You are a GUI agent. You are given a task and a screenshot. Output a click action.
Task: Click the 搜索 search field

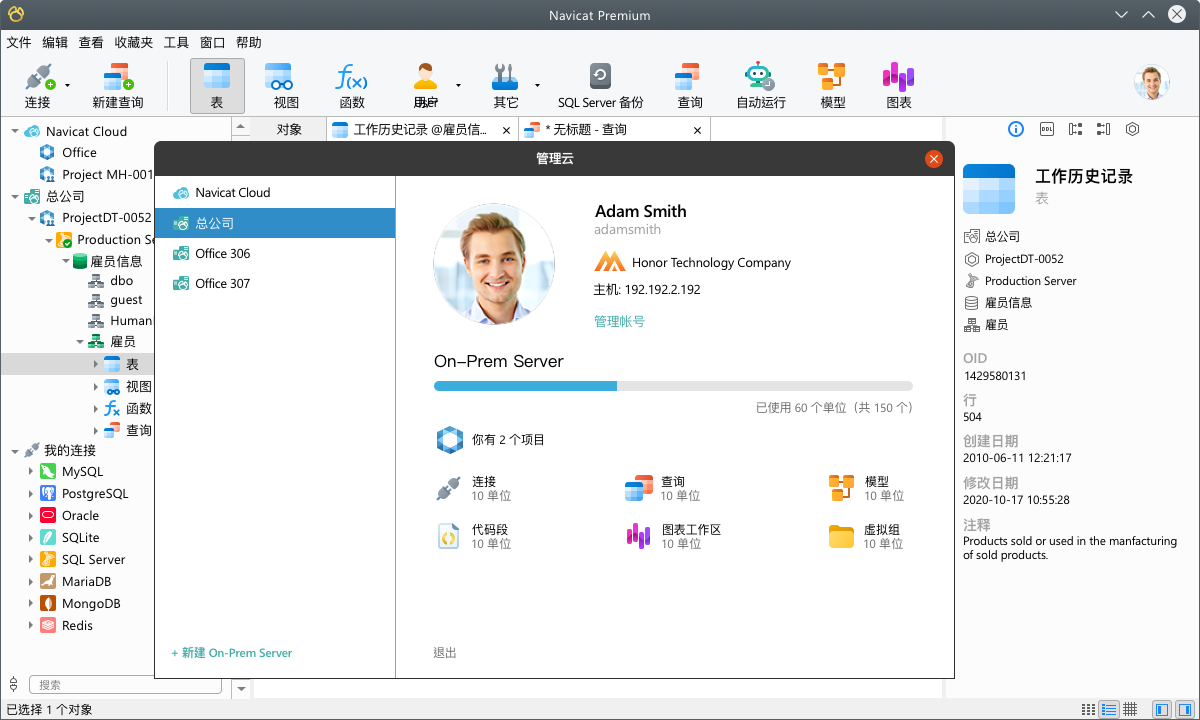click(x=125, y=685)
